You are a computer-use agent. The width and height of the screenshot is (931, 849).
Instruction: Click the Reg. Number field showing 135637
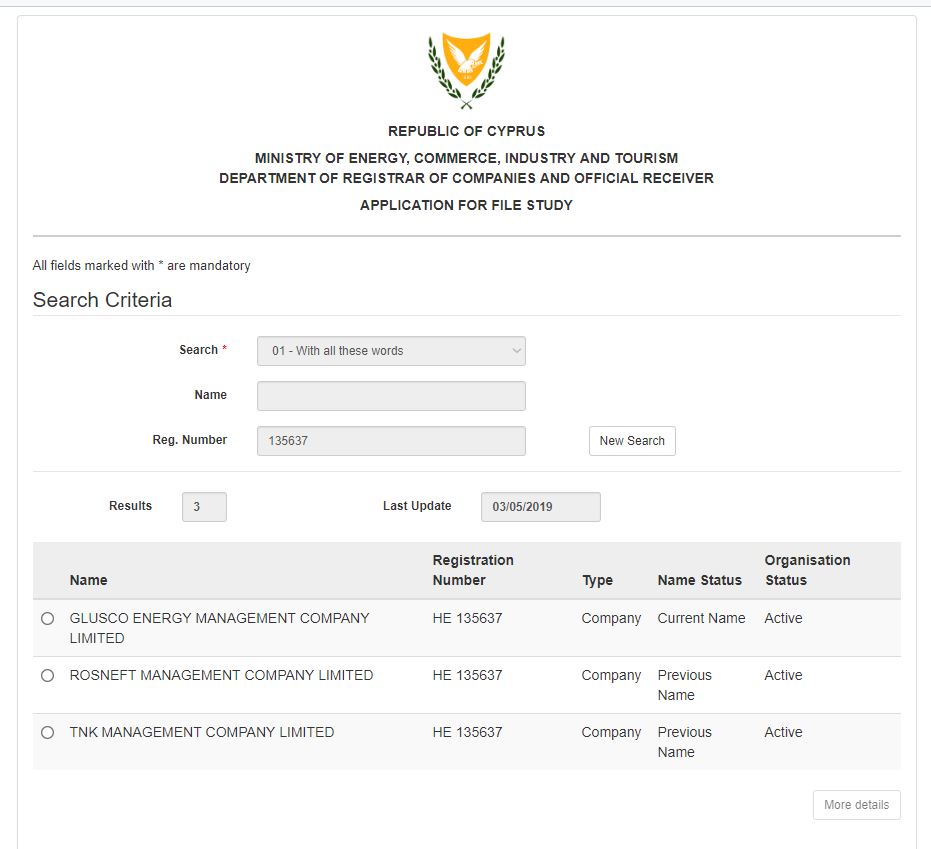pyautogui.click(x=391, y=441)
